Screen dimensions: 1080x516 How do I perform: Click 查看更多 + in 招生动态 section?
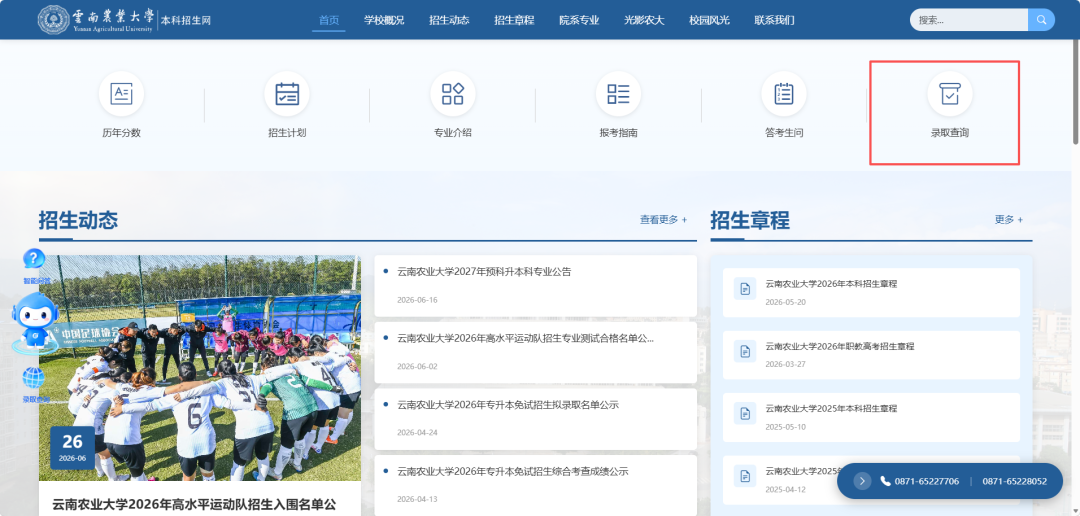(663, 220)
